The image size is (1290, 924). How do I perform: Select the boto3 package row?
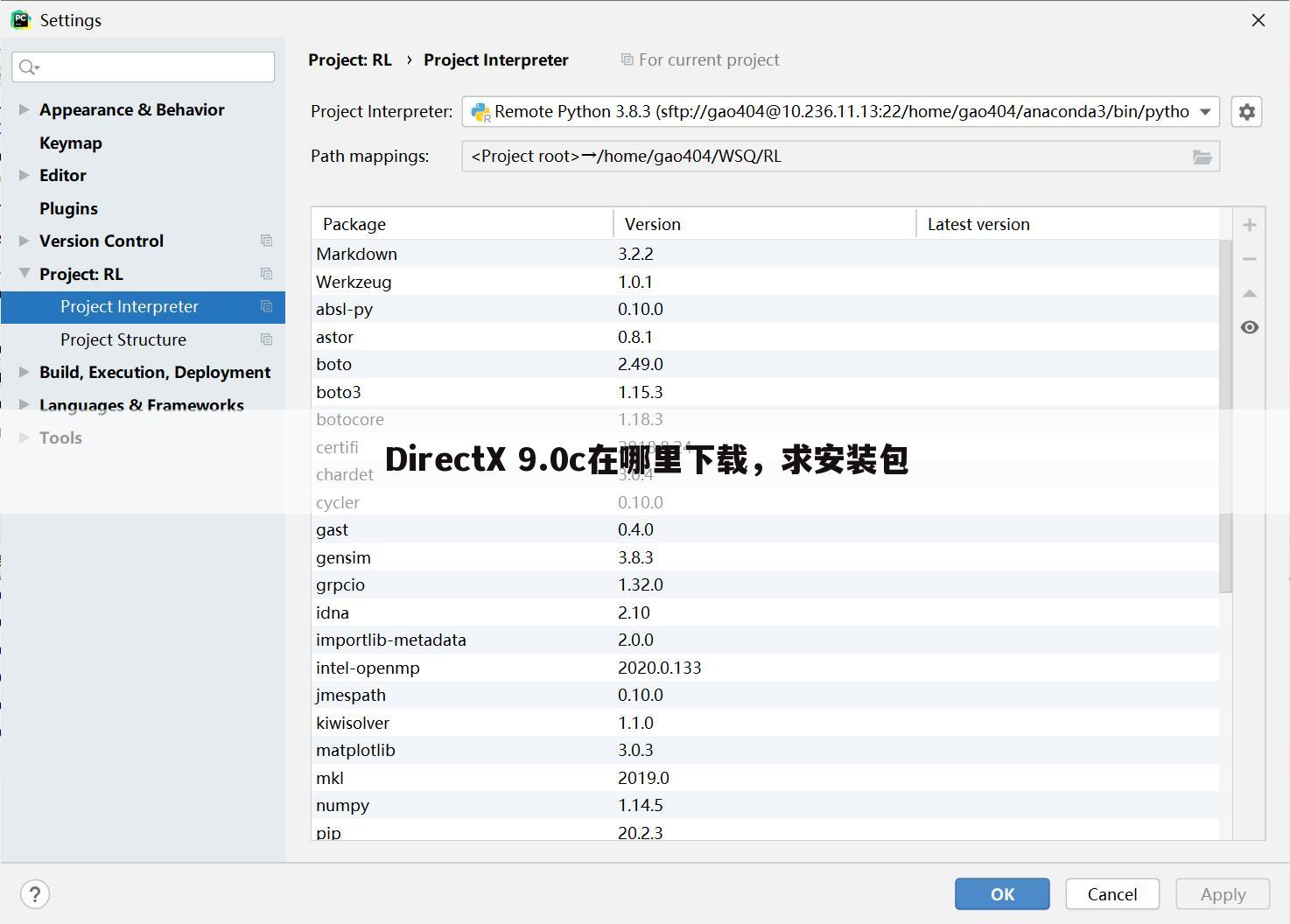tap(765, 392)
